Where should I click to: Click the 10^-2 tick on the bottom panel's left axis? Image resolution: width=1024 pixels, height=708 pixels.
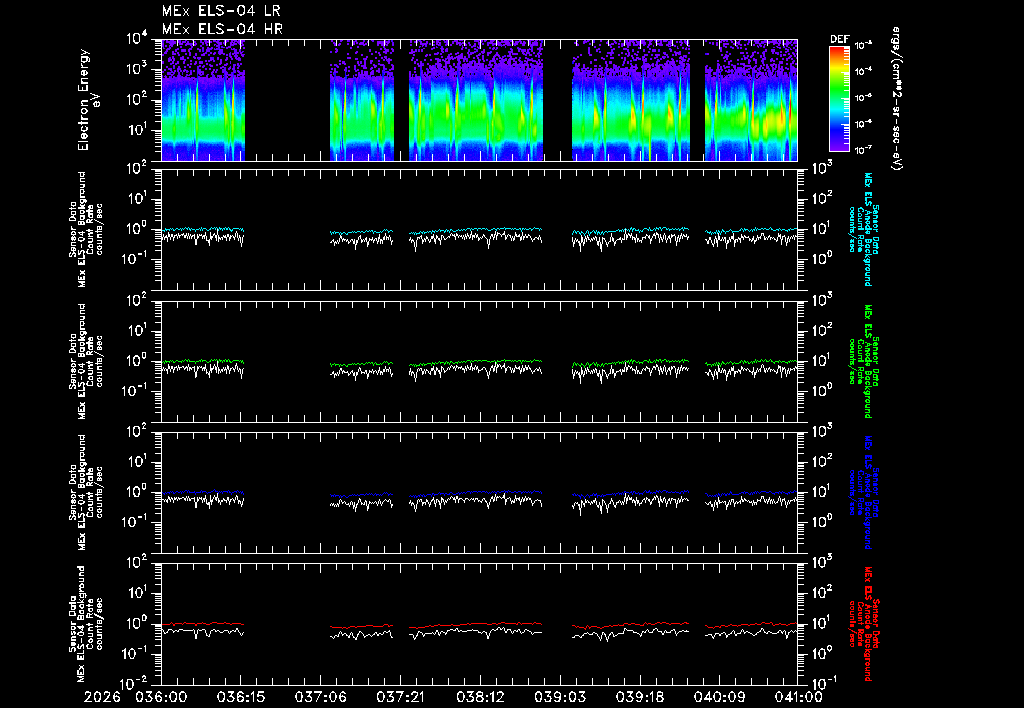pyautogui.click(x=137, y=684)
